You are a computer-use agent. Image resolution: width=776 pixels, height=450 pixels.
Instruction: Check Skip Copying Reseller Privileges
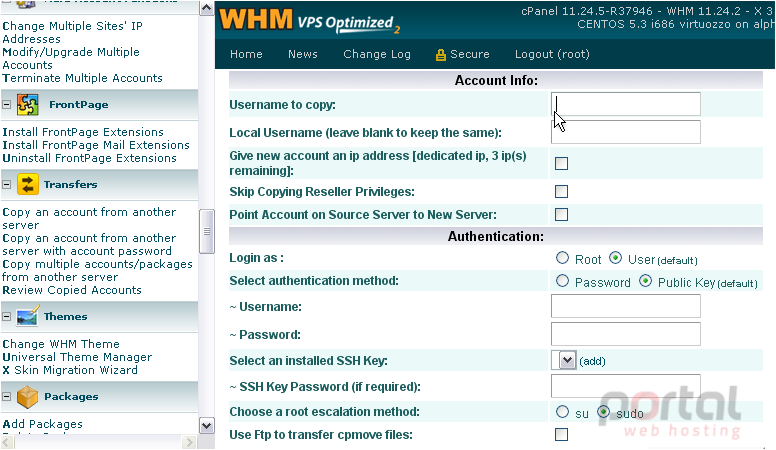(x=561, y=191)
